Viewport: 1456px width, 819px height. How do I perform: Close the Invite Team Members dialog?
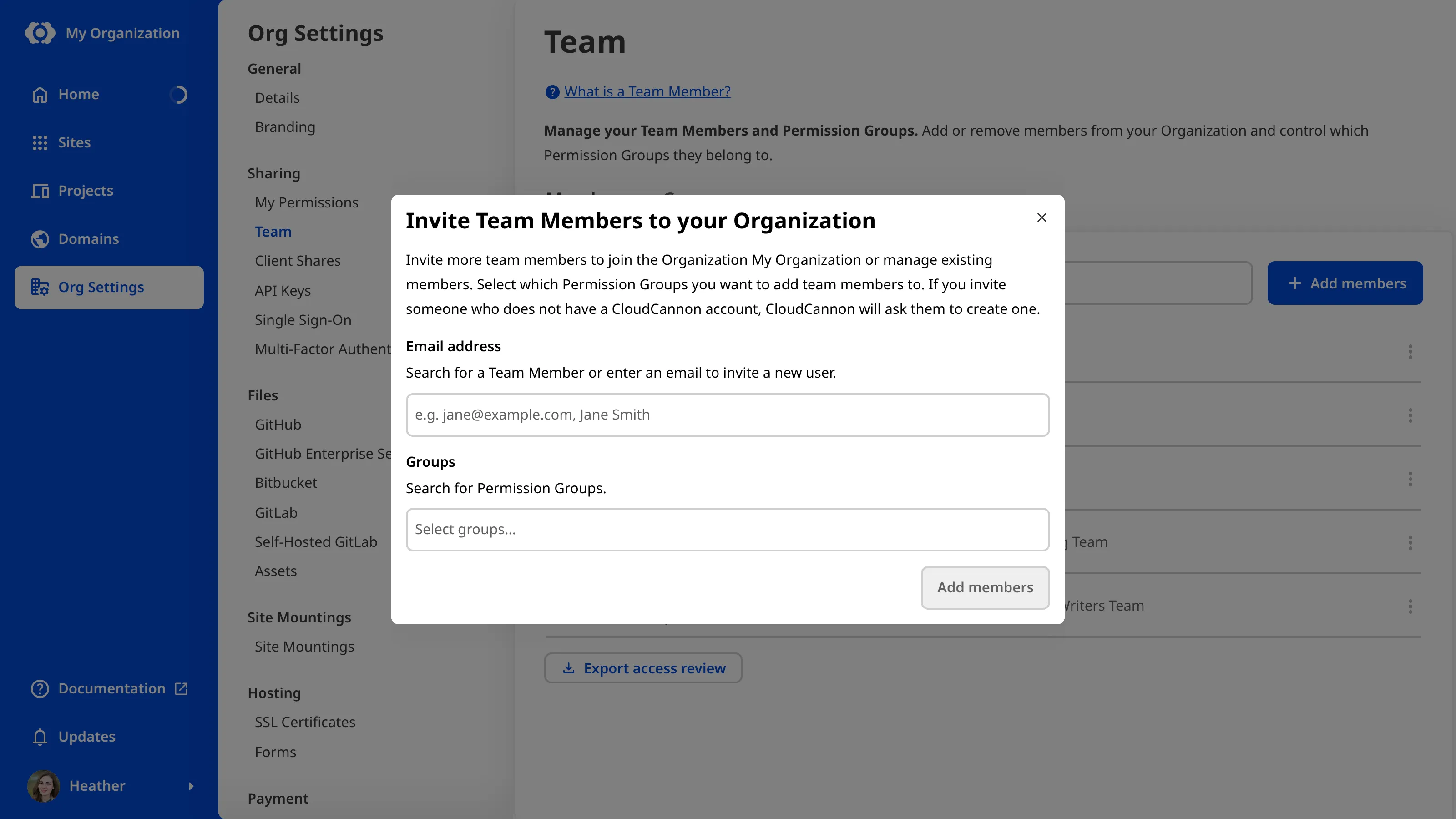(1041, 217)
